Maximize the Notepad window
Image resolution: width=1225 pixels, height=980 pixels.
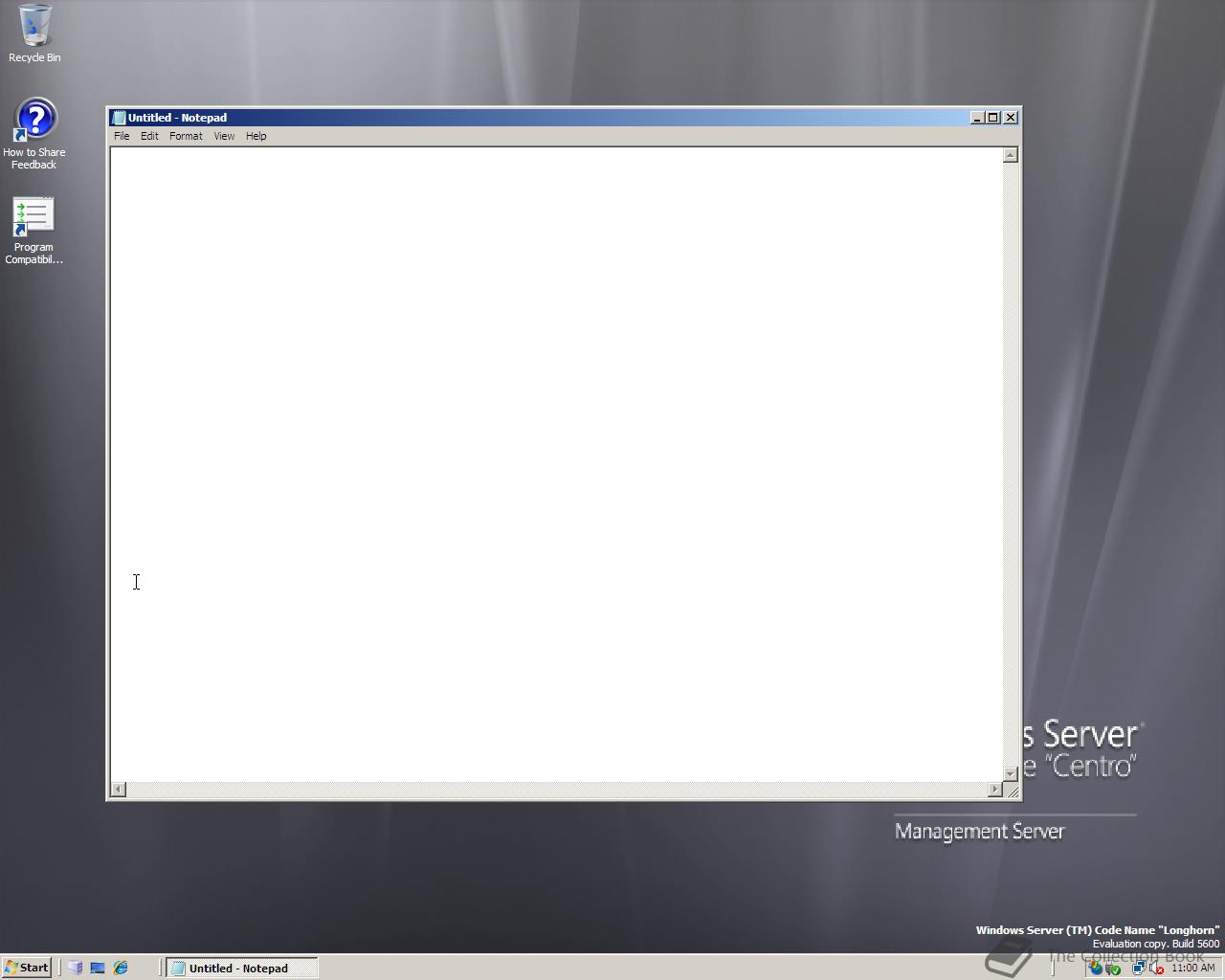click(x=992, y=118)
